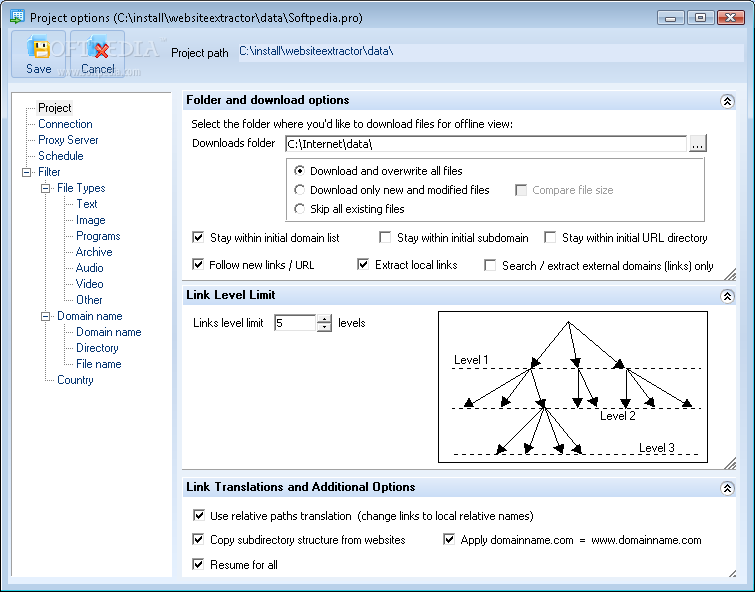Open the downloads folder browse button
Viewport: 755px width, 592px height.
click(698, 144)
